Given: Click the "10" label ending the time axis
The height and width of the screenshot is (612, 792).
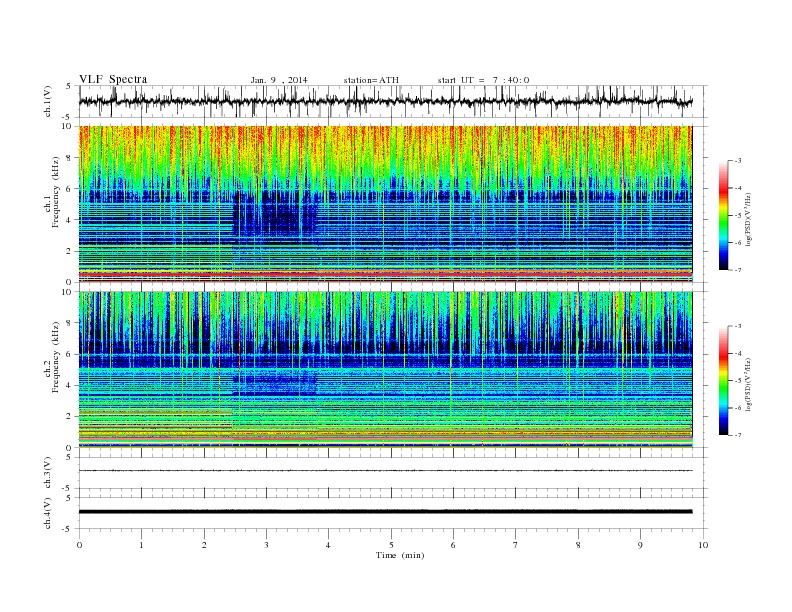Looking at the screenshot, I should point(703,545).
